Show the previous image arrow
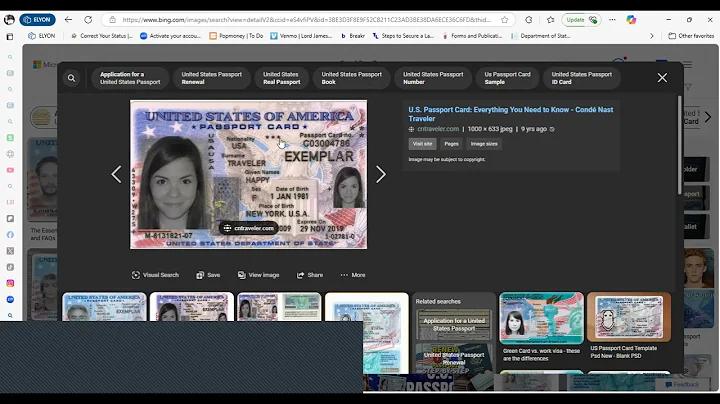The width and height of the screenshot is (720, 404). click(x=117, y=174)
